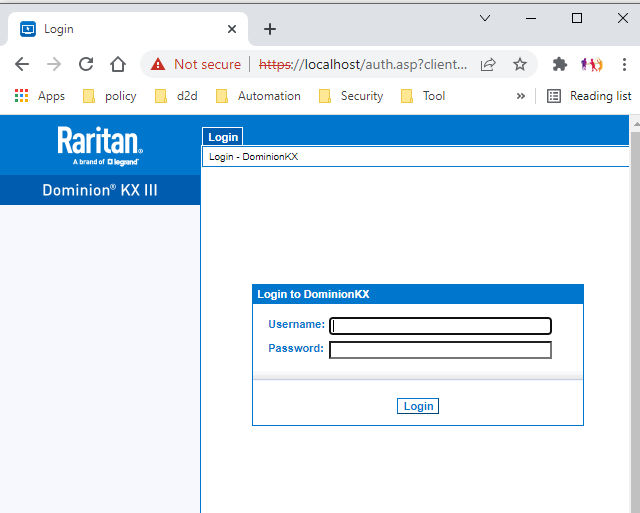640x513 pixels.
Task: Open the home page via the house icon
Action: click(x=118, y=64)
